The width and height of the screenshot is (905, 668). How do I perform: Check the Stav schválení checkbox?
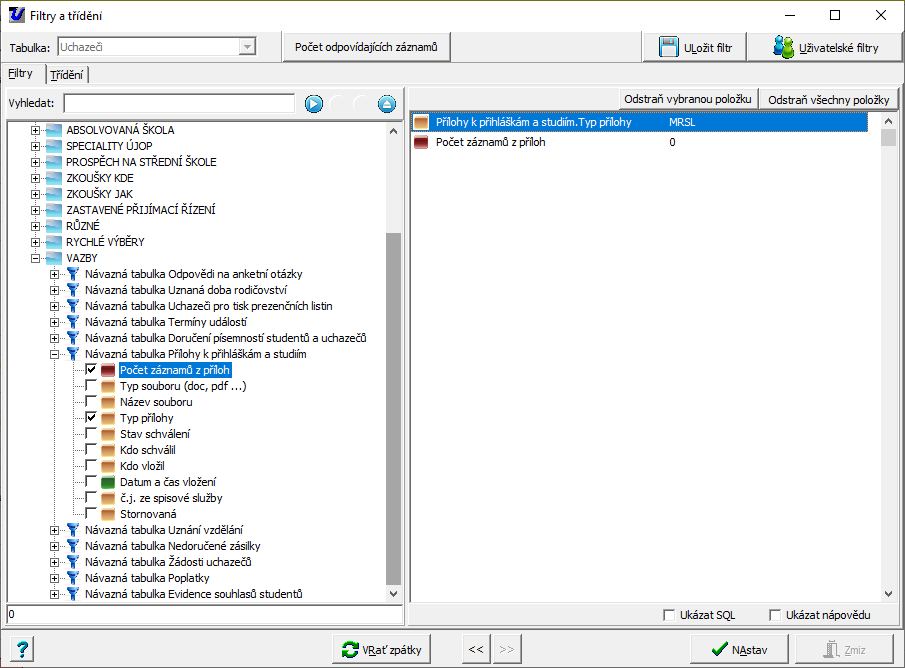click(91, 434)
